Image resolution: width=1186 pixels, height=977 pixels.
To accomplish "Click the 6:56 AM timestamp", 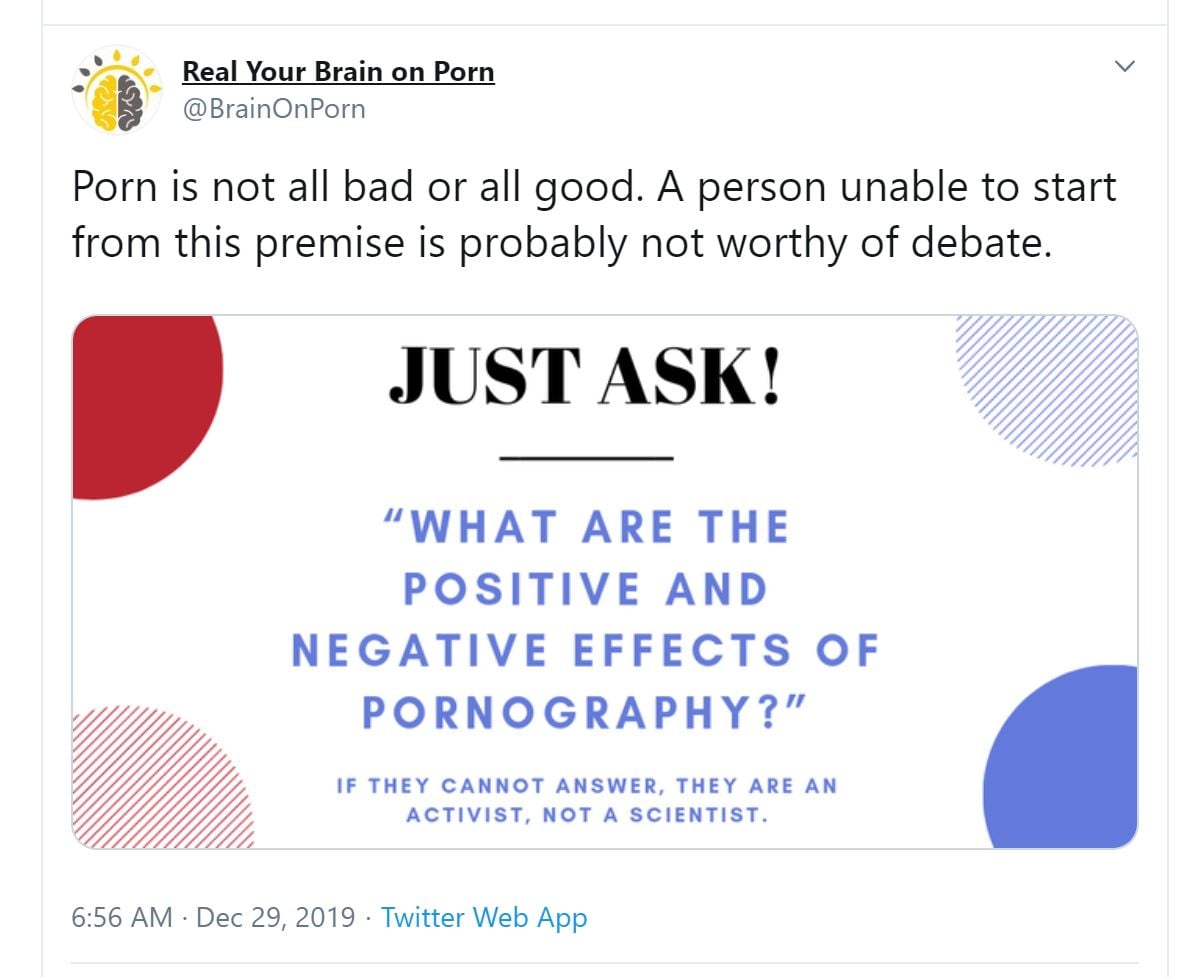I will click(x=122, y=917).
